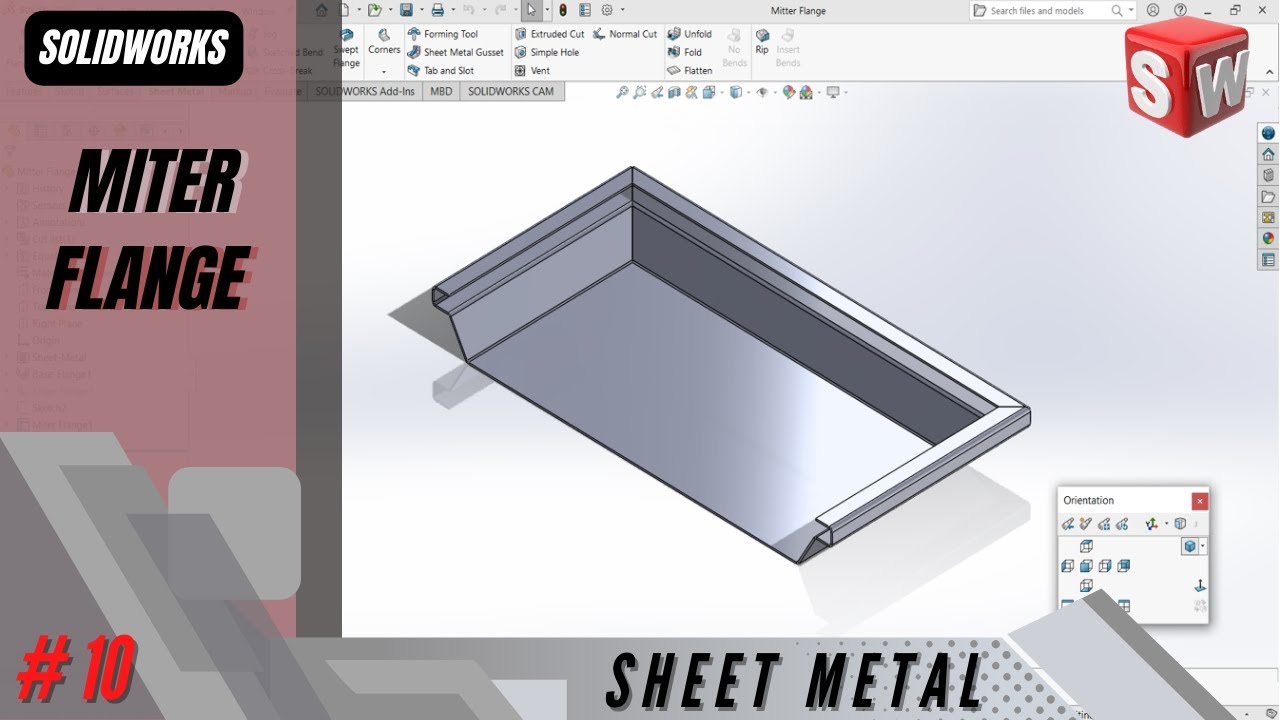
Task: Click the Hide/Show Items eye icon
Action: click(762, 92)
